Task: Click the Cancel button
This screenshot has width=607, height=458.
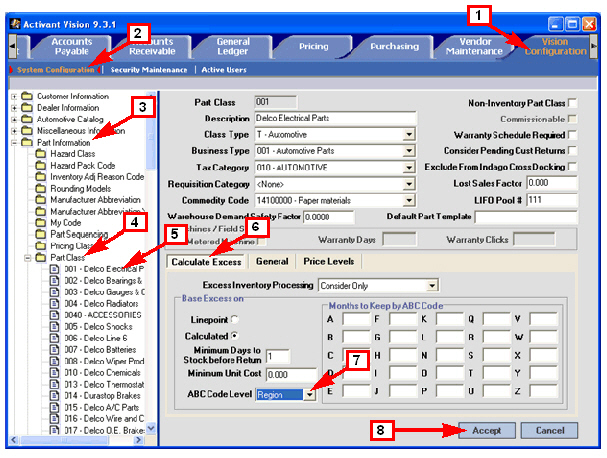Action: (550, 431)
